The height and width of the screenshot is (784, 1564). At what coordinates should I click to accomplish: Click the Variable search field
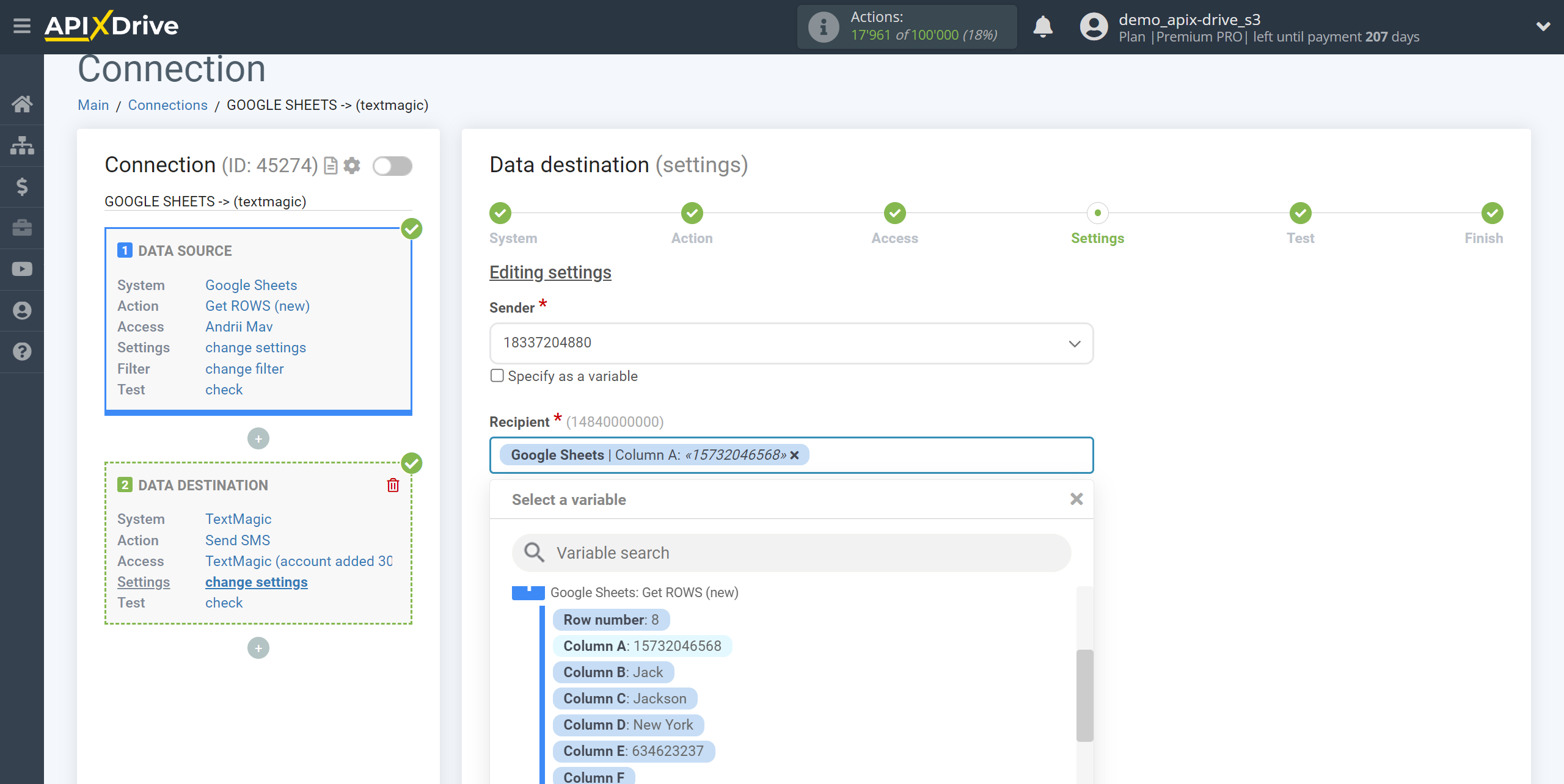click(x=791, y=553)
